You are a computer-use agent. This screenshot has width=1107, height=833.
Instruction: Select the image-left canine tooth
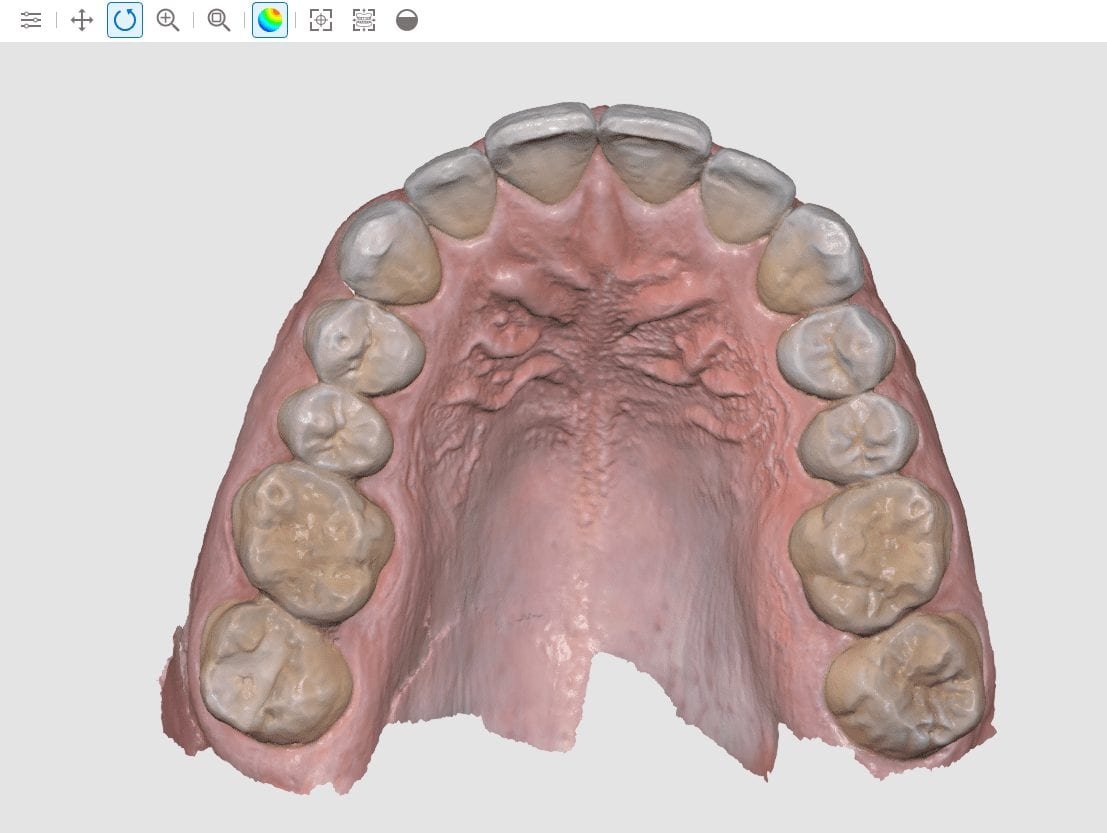388,252
